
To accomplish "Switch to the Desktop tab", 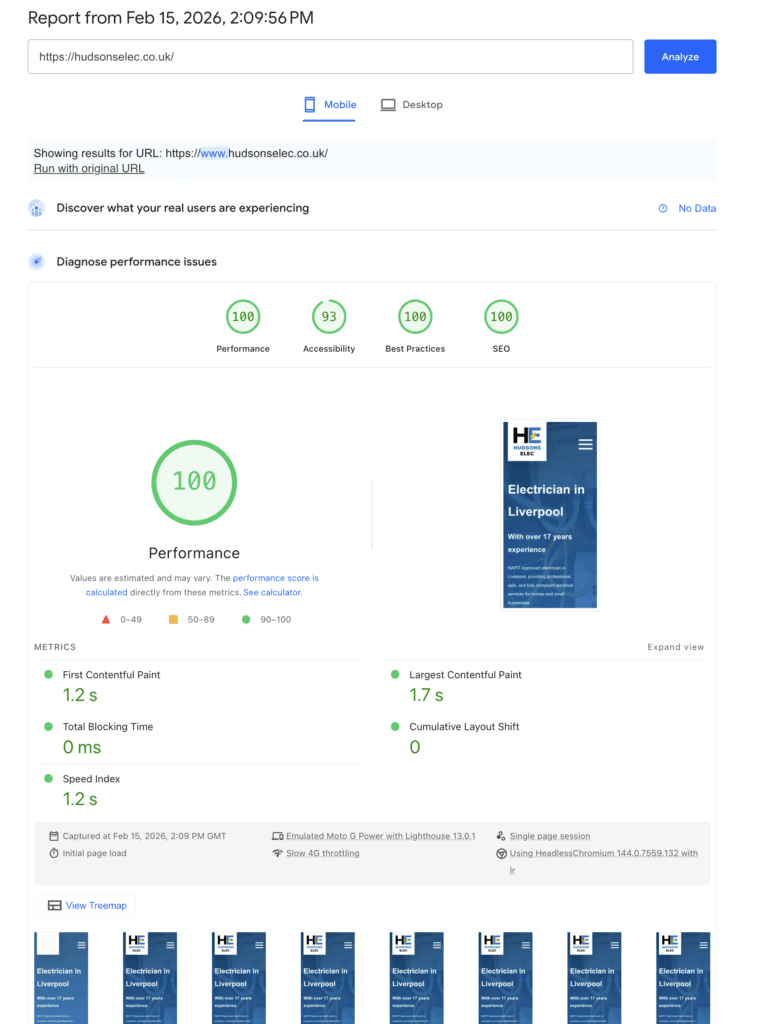I will [x=412, y=104].
